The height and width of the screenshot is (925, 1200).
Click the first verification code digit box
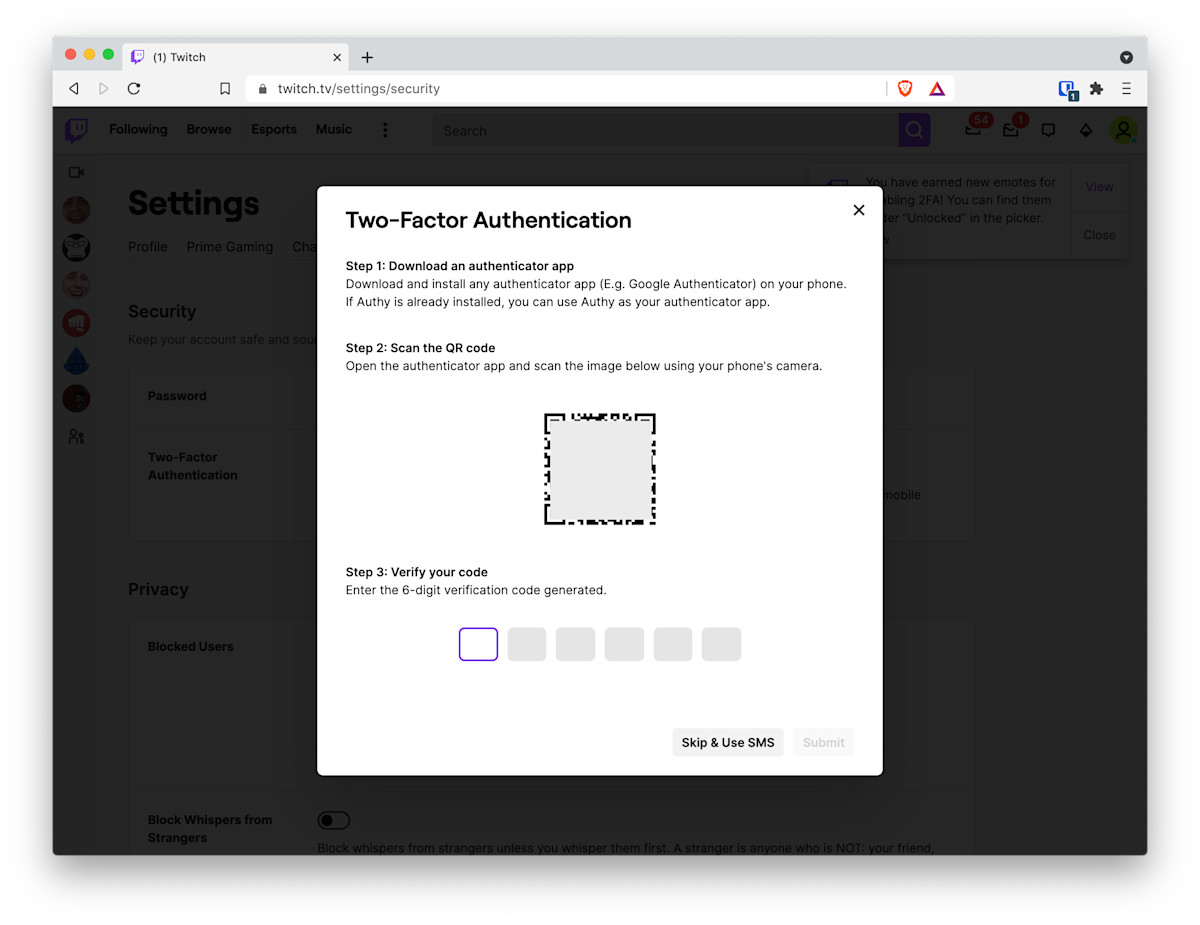coord(478,644)
